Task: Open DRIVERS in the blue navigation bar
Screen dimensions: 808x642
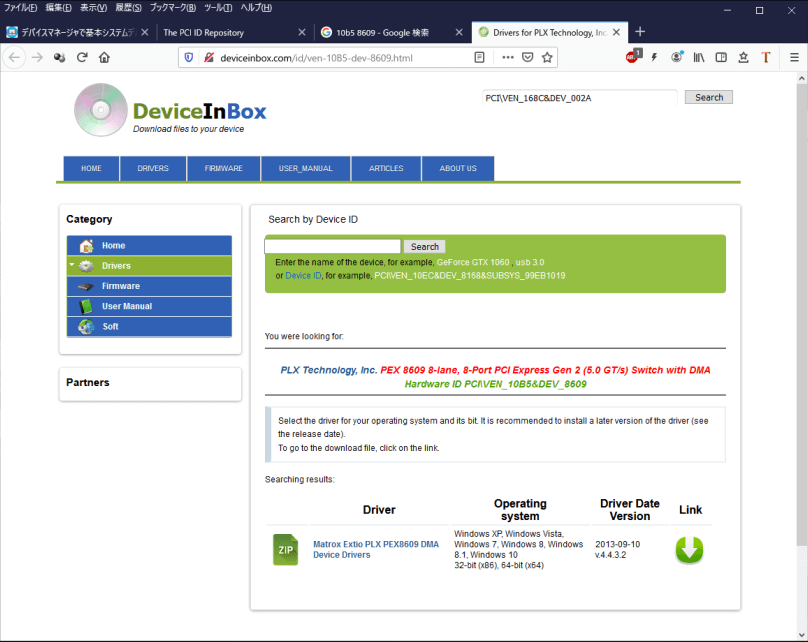Action: [x=153, y=168]
